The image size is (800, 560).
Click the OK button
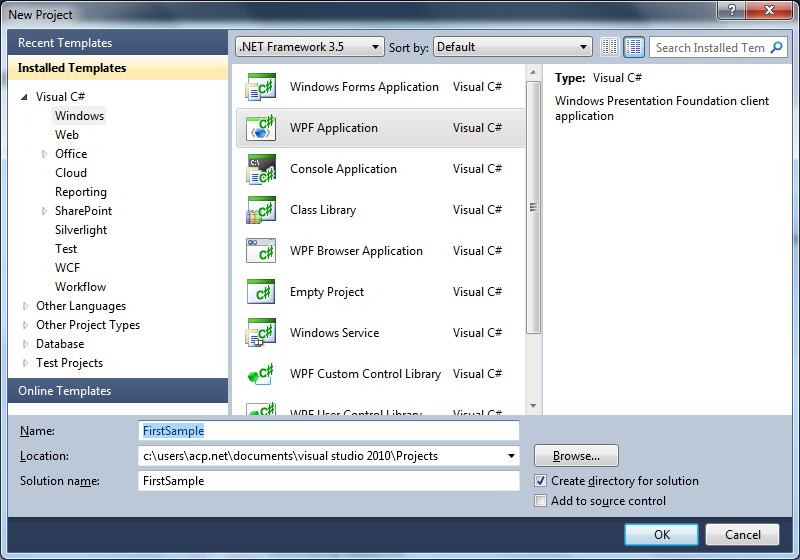(662, 534)
